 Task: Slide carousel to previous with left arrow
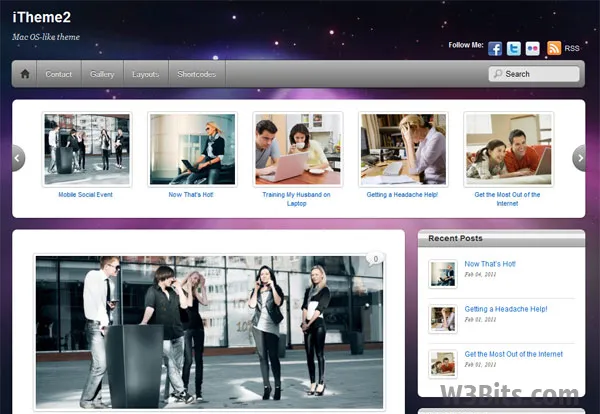click(x=18, y=158)
